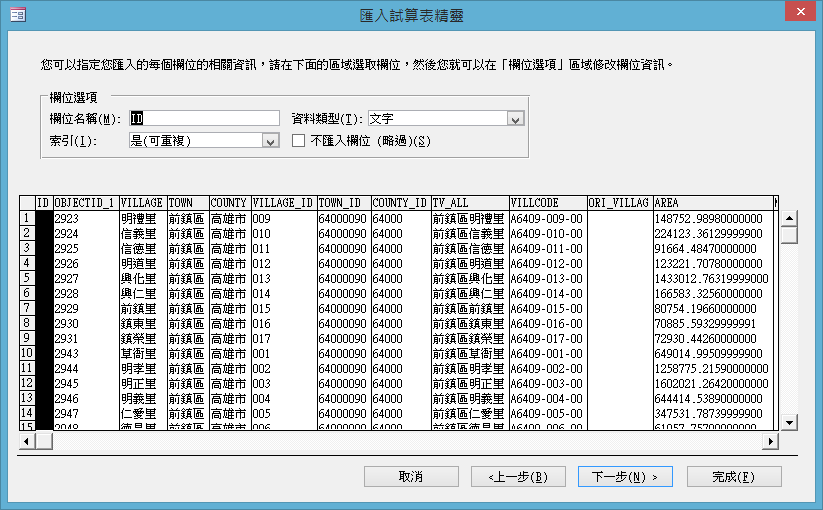Select the OBJECTID_1 column header
The width and height of the screenshot is (823, 510).
pos(85,203)
